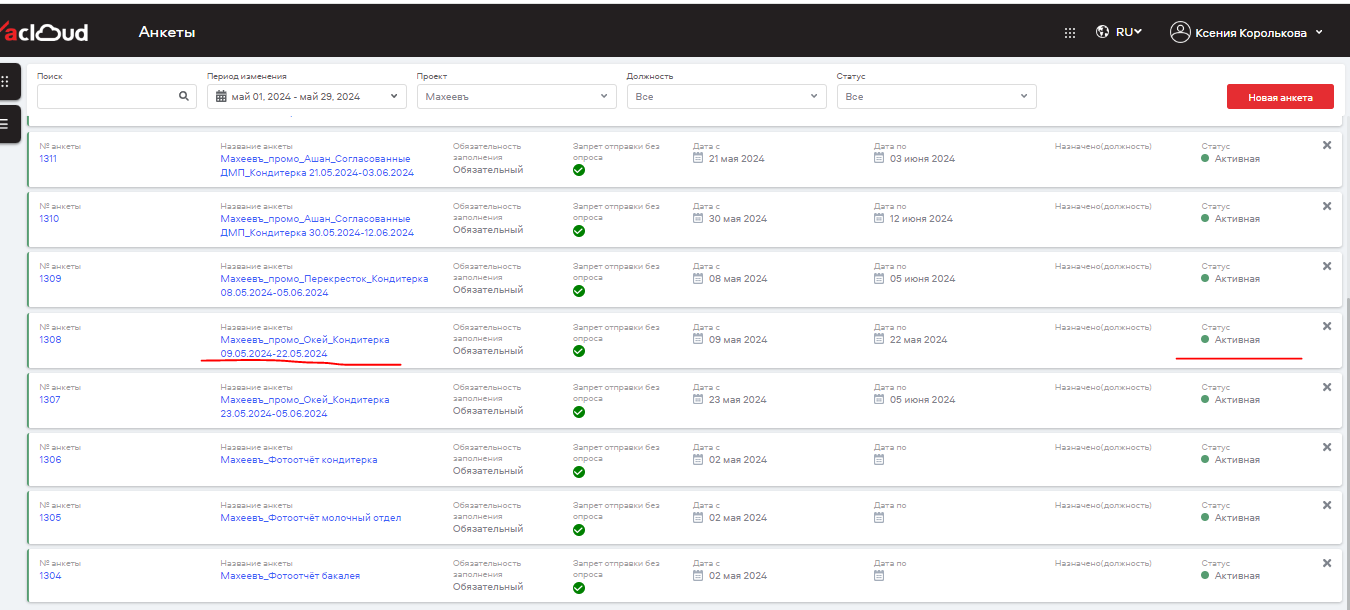Focus the Поиск search field
The height and width of the screenshot is (610, 1350).
117,96
